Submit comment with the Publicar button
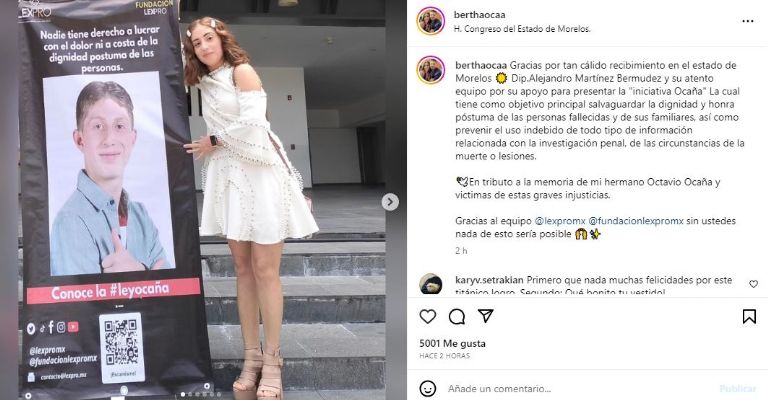 [x=738, y=389]
